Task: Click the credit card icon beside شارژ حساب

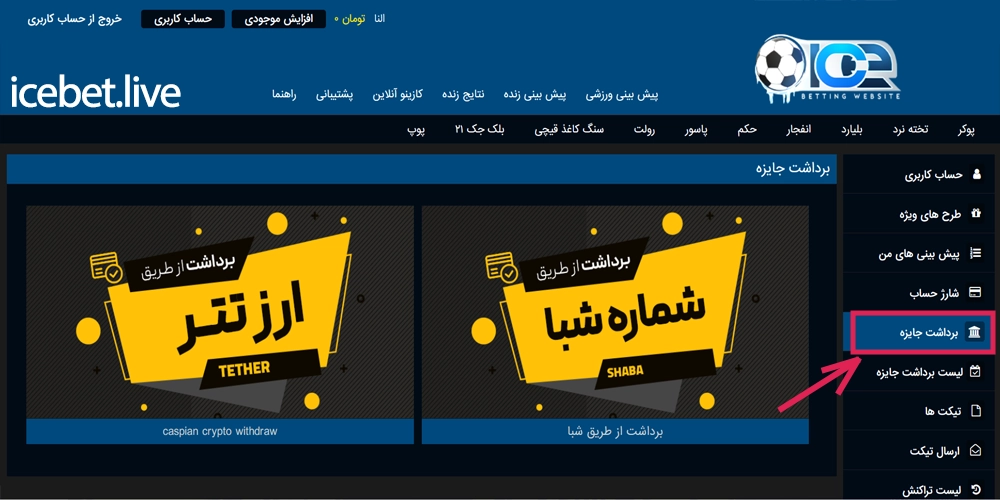Action: pyautogui.click(x=974, y=292)
